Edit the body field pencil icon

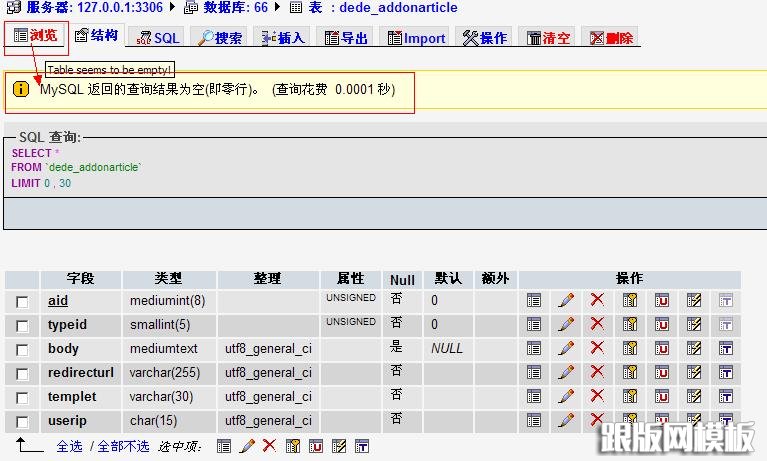[565, 348]
